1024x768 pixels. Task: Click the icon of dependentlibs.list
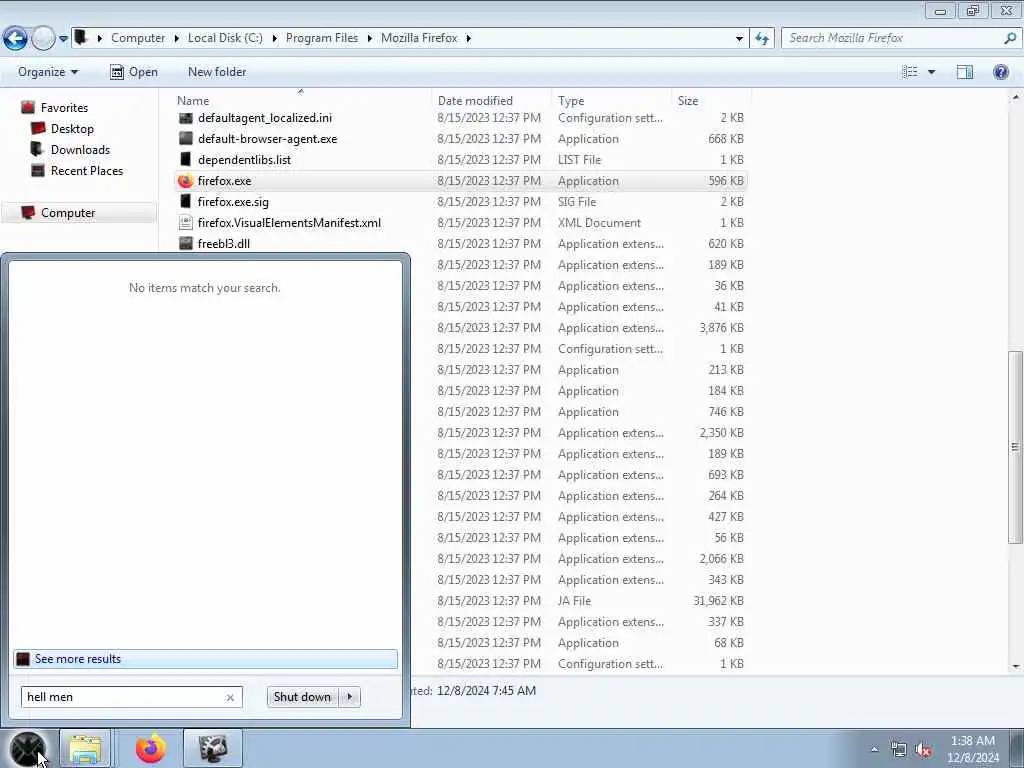tap(185, 159)
